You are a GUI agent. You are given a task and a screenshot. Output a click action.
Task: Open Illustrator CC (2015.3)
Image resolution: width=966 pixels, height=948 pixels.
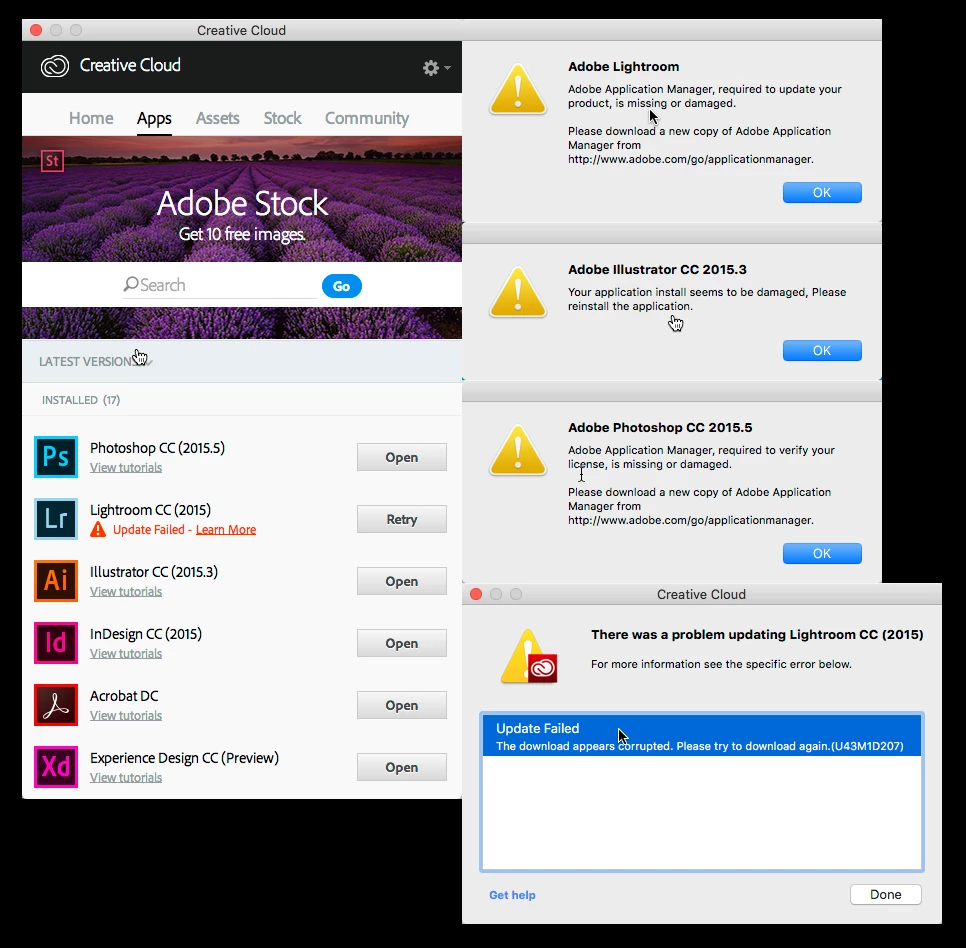(x=402, y=581)
